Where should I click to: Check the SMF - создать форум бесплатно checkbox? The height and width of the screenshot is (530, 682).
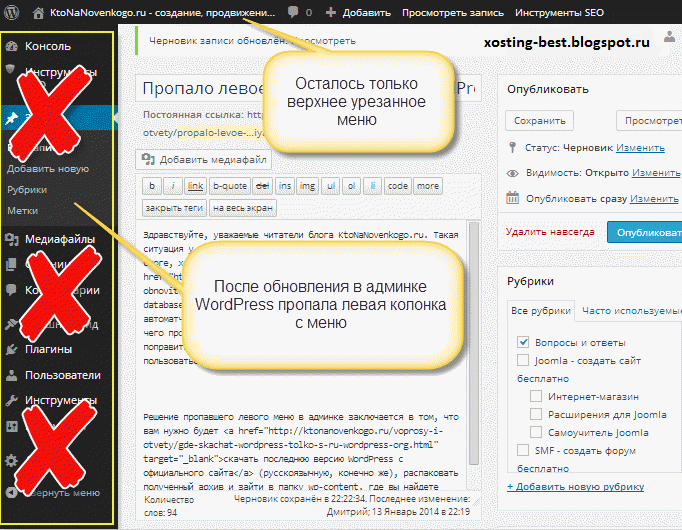(x=523, y=450)
